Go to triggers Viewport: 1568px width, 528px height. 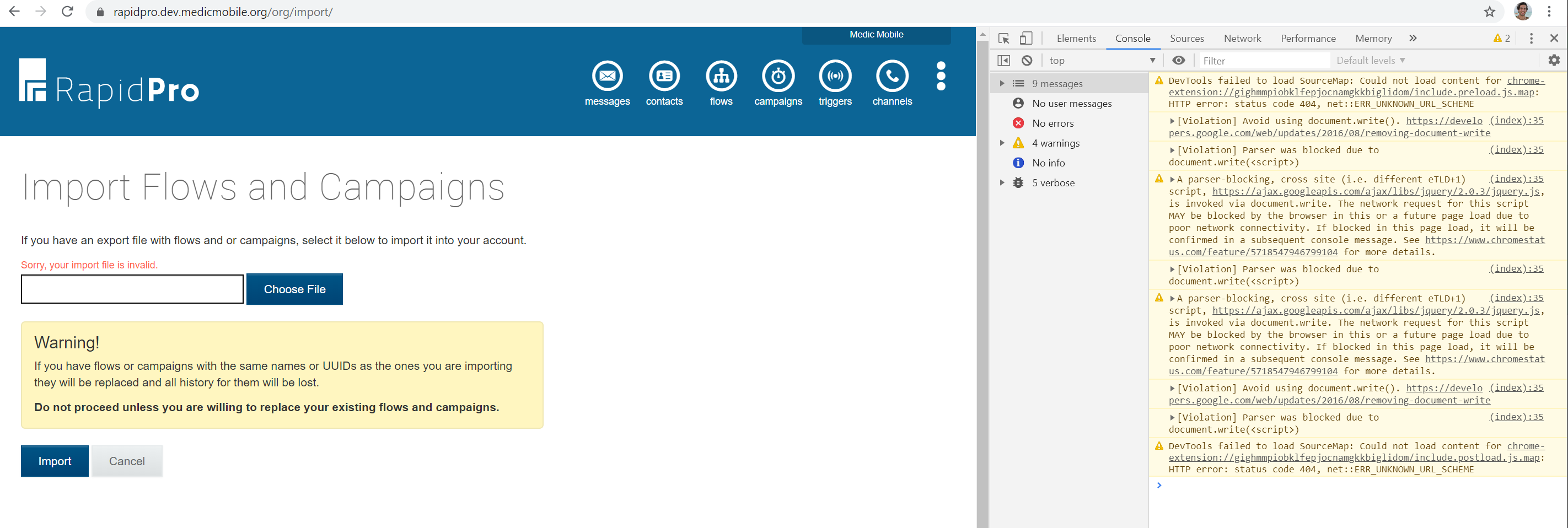click(x=835, y=83)
